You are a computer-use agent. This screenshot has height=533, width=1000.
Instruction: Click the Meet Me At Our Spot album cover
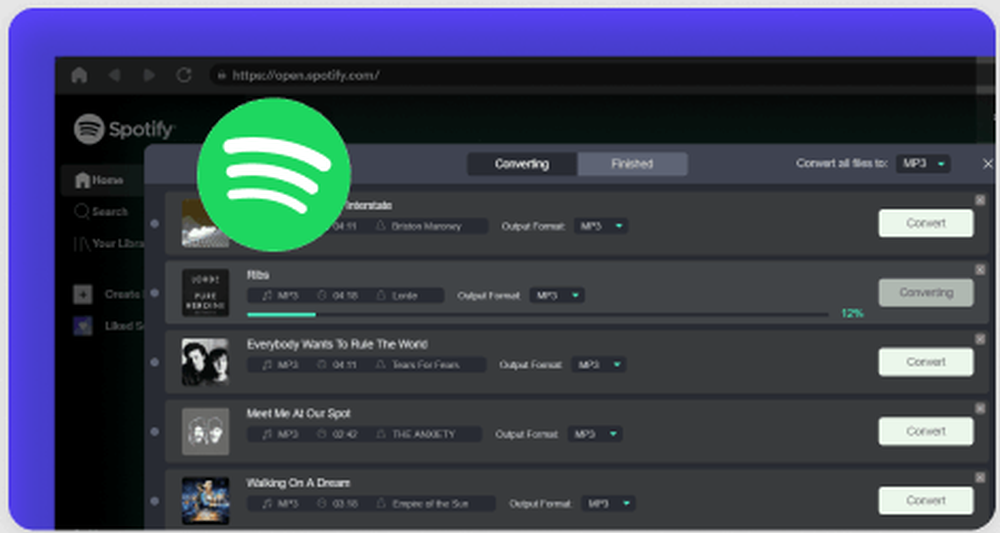205,432
